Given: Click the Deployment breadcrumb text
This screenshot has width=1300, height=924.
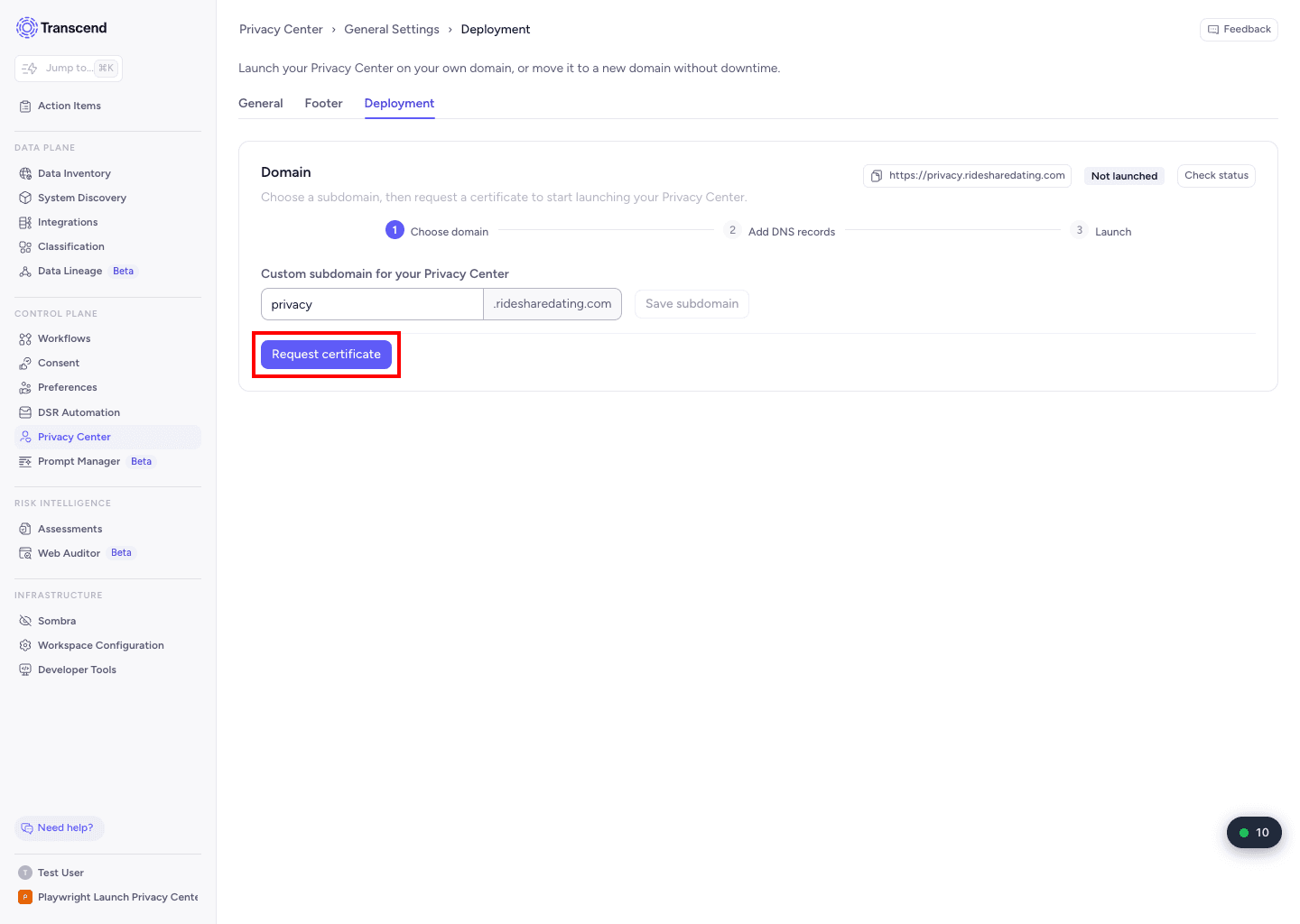Looking at the screenshot, I should coord(496,30).
